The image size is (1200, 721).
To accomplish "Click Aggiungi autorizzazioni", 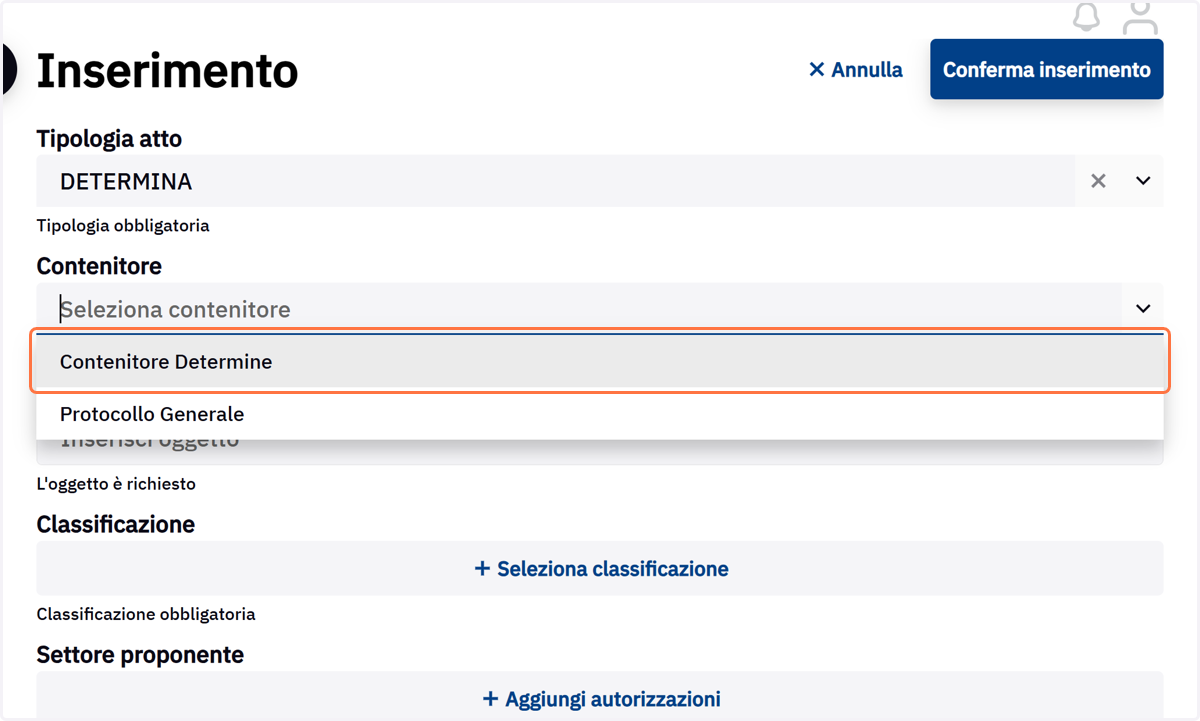I will click(x=600, y=698).
